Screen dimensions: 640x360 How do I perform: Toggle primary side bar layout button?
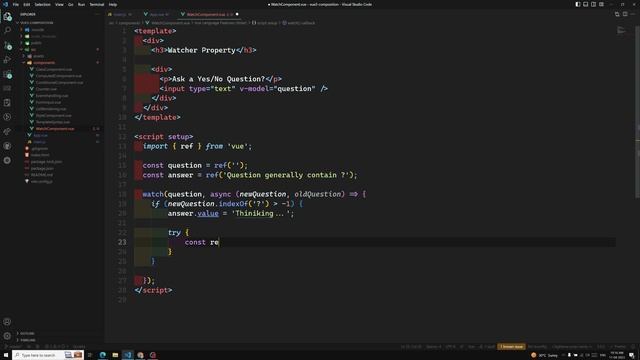click(x=578, y=4)
